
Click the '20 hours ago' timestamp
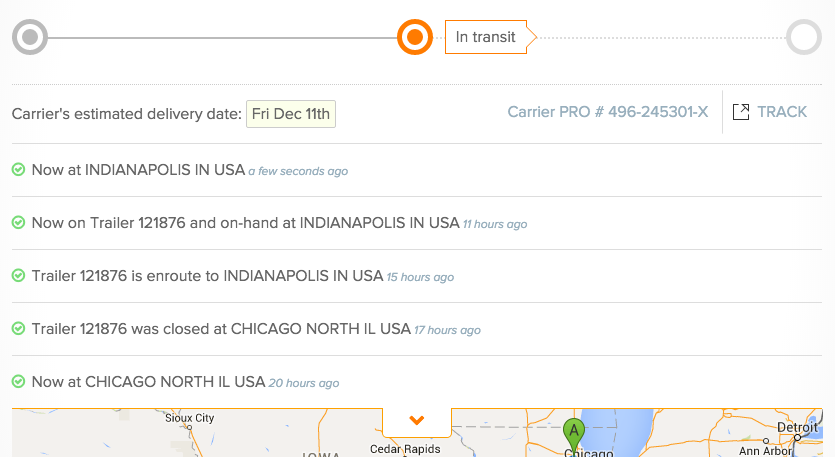click(x=304, y=383)
